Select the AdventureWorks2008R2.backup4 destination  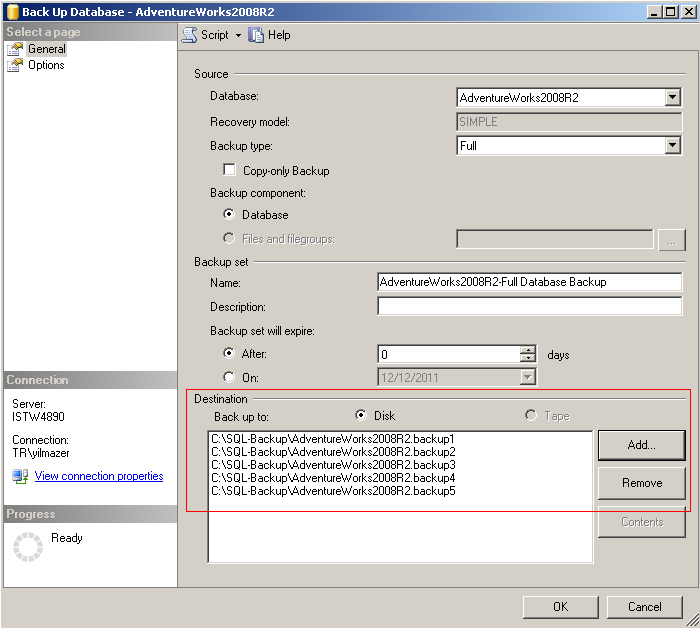pos(333,478)
